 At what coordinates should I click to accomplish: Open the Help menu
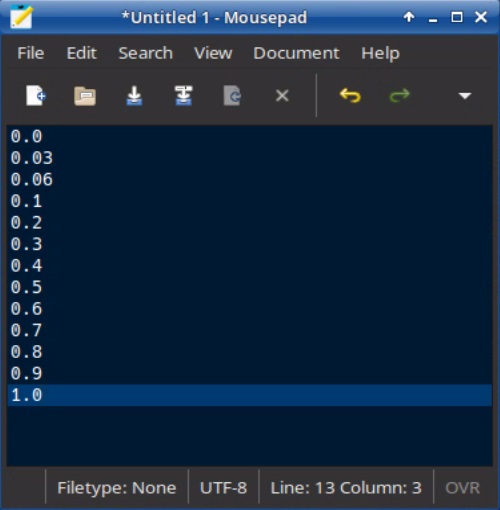click(380, 53)
